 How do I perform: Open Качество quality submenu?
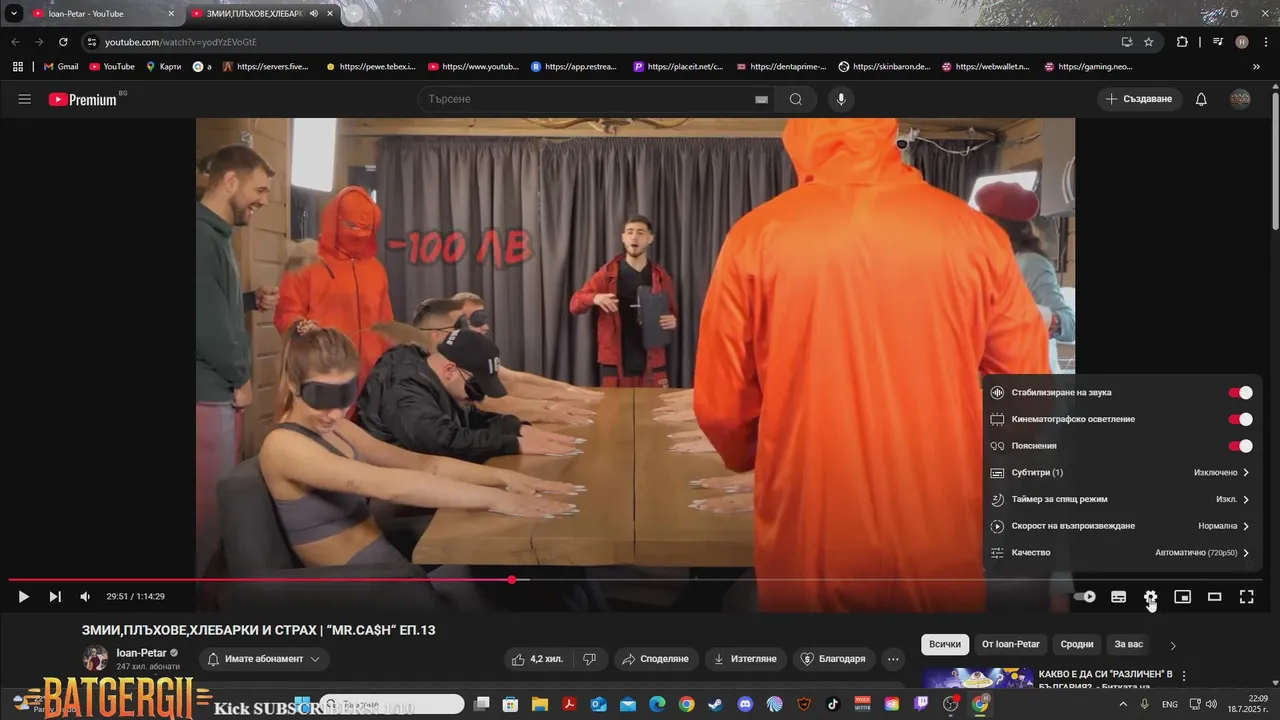(1122, 552)
